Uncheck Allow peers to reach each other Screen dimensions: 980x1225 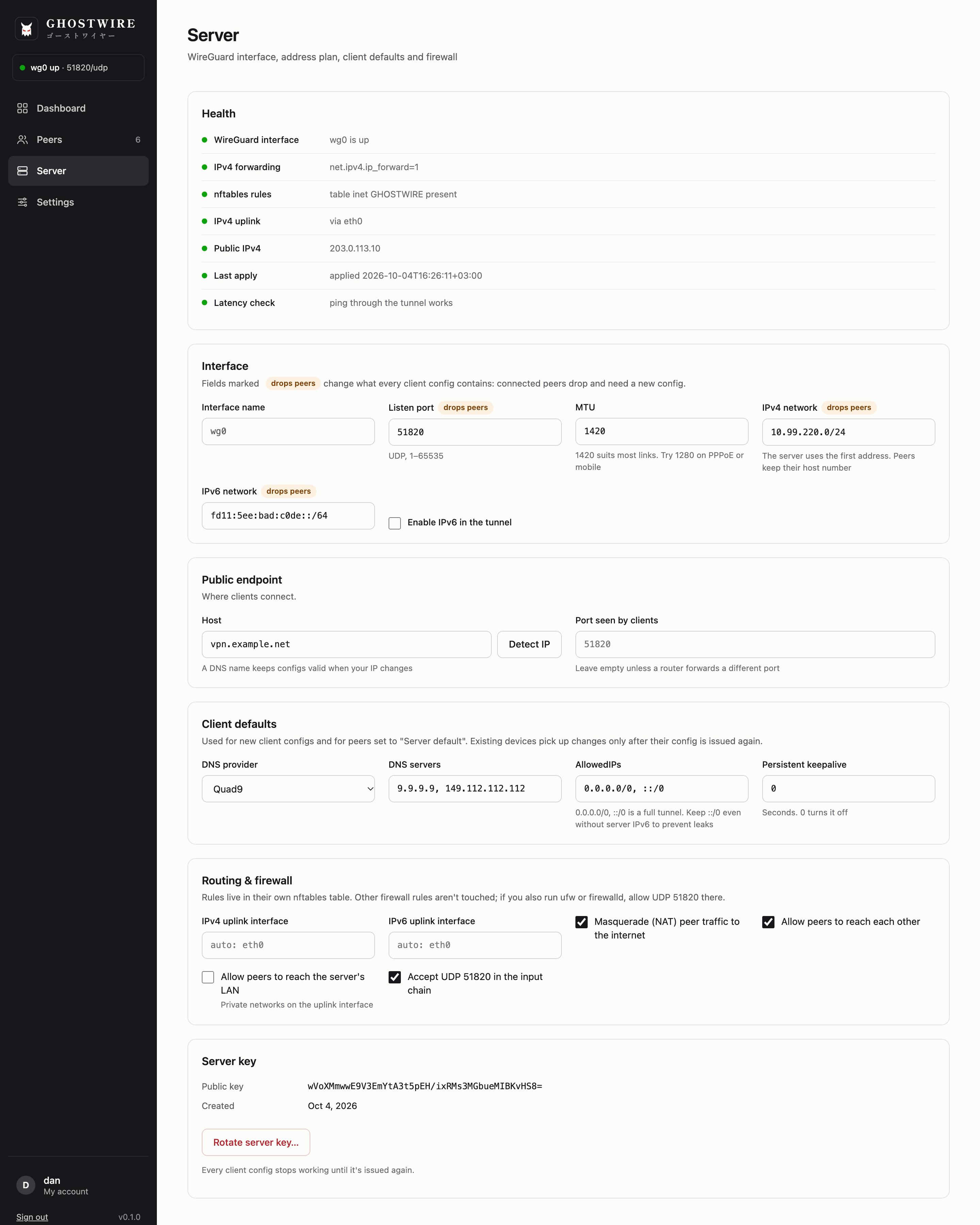[768, 922]
